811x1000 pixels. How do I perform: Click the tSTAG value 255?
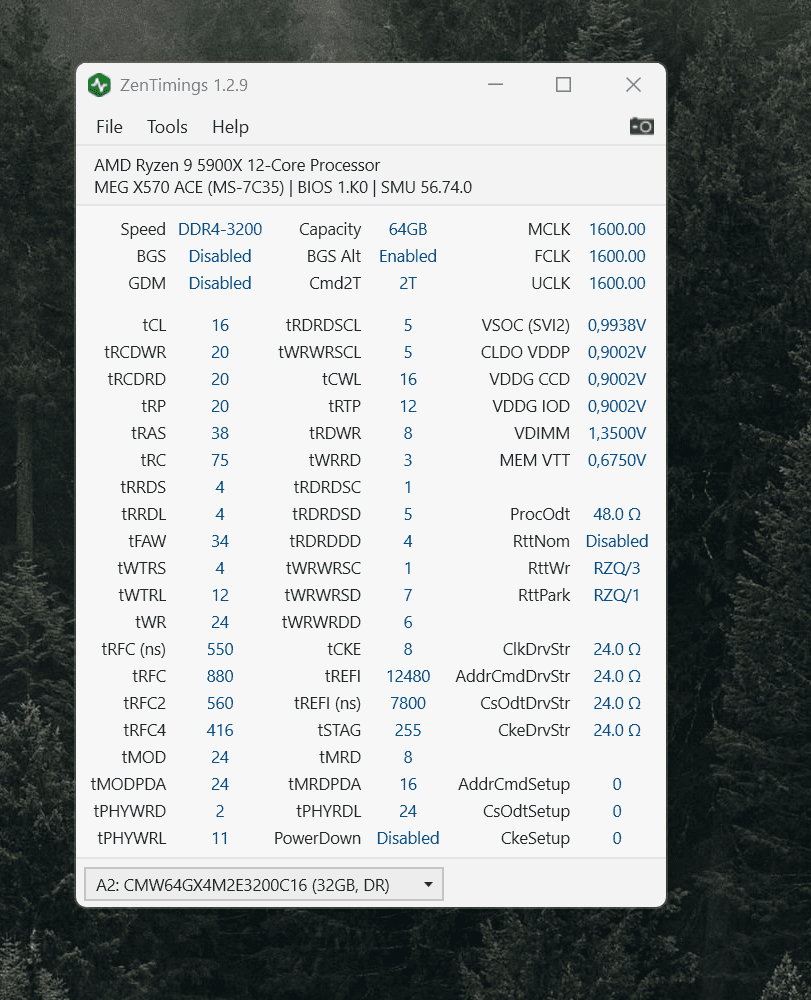click(x=408, y=730)
